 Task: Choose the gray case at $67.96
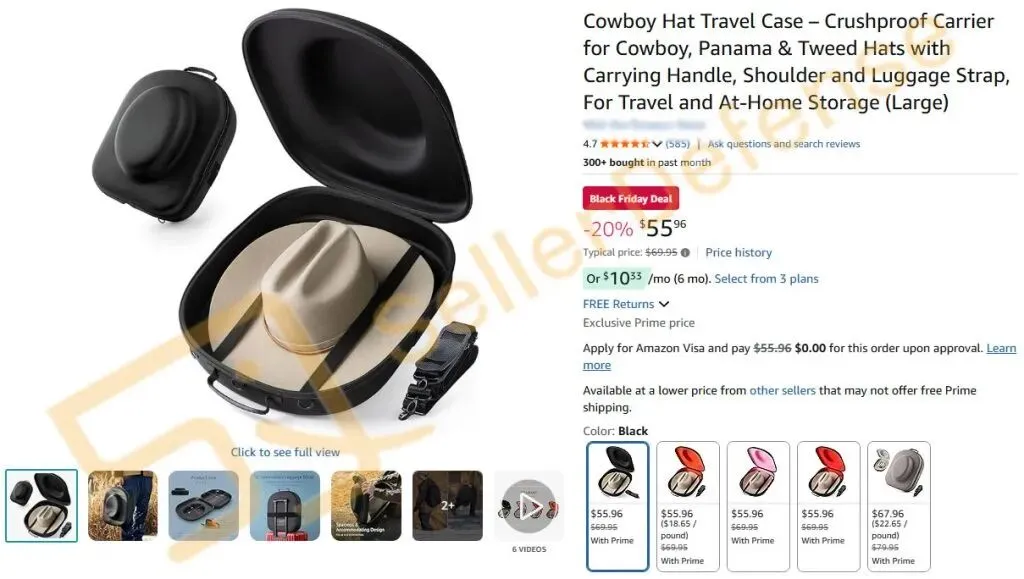click(899, 506)
